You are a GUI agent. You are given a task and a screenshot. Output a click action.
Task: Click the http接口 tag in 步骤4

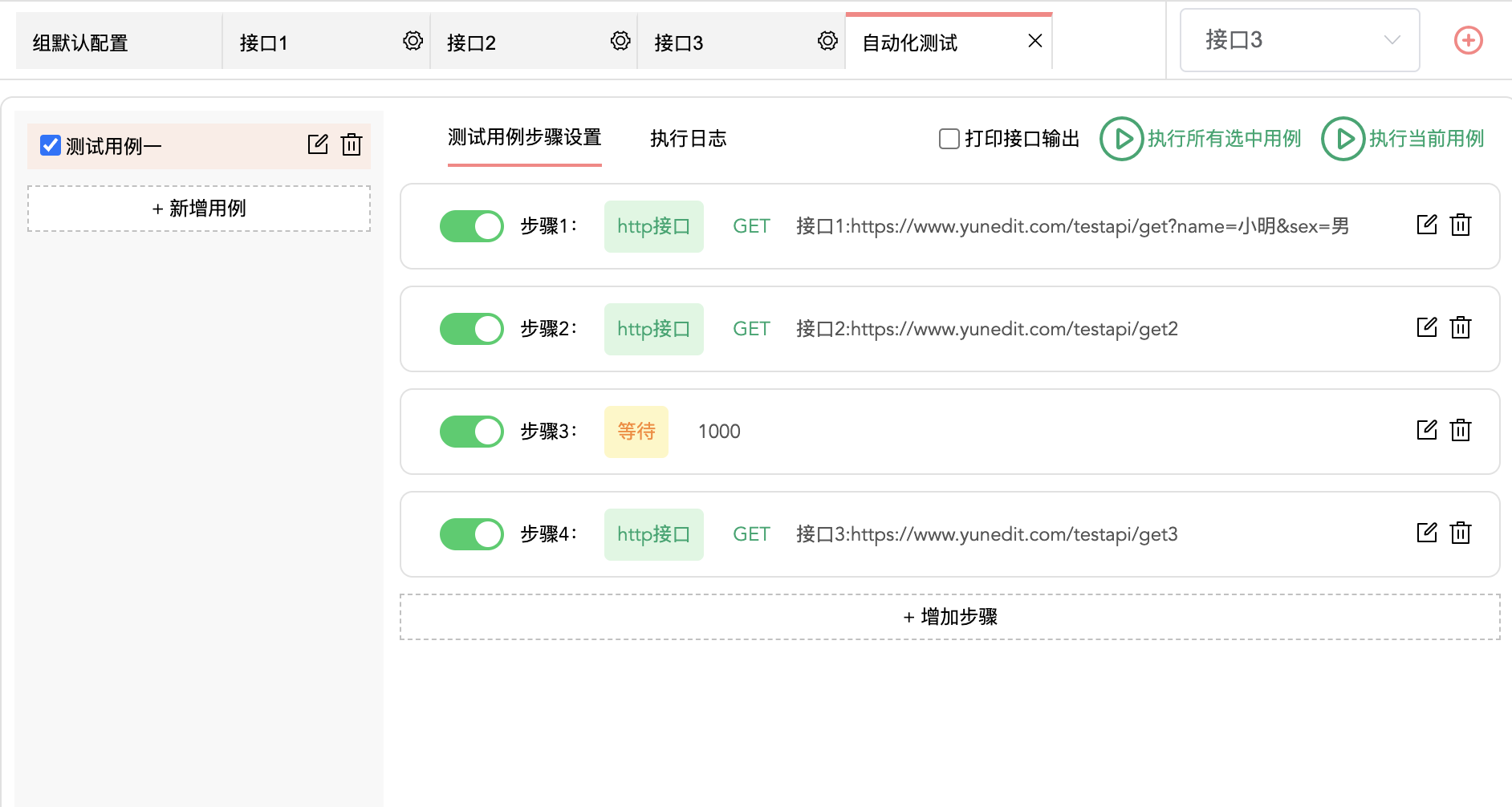[x=654, y=534]
